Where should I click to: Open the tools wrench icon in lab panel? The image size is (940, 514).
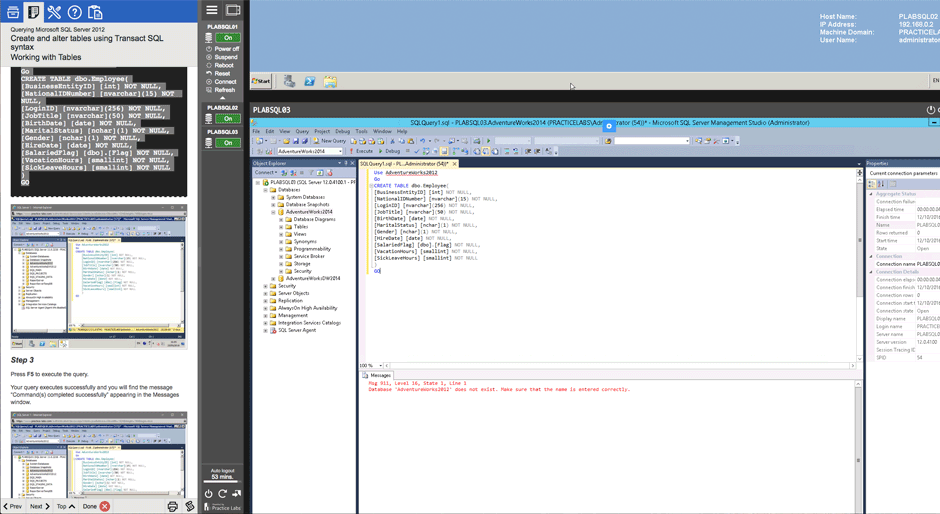pyautogui.click(x=54, y=11)
